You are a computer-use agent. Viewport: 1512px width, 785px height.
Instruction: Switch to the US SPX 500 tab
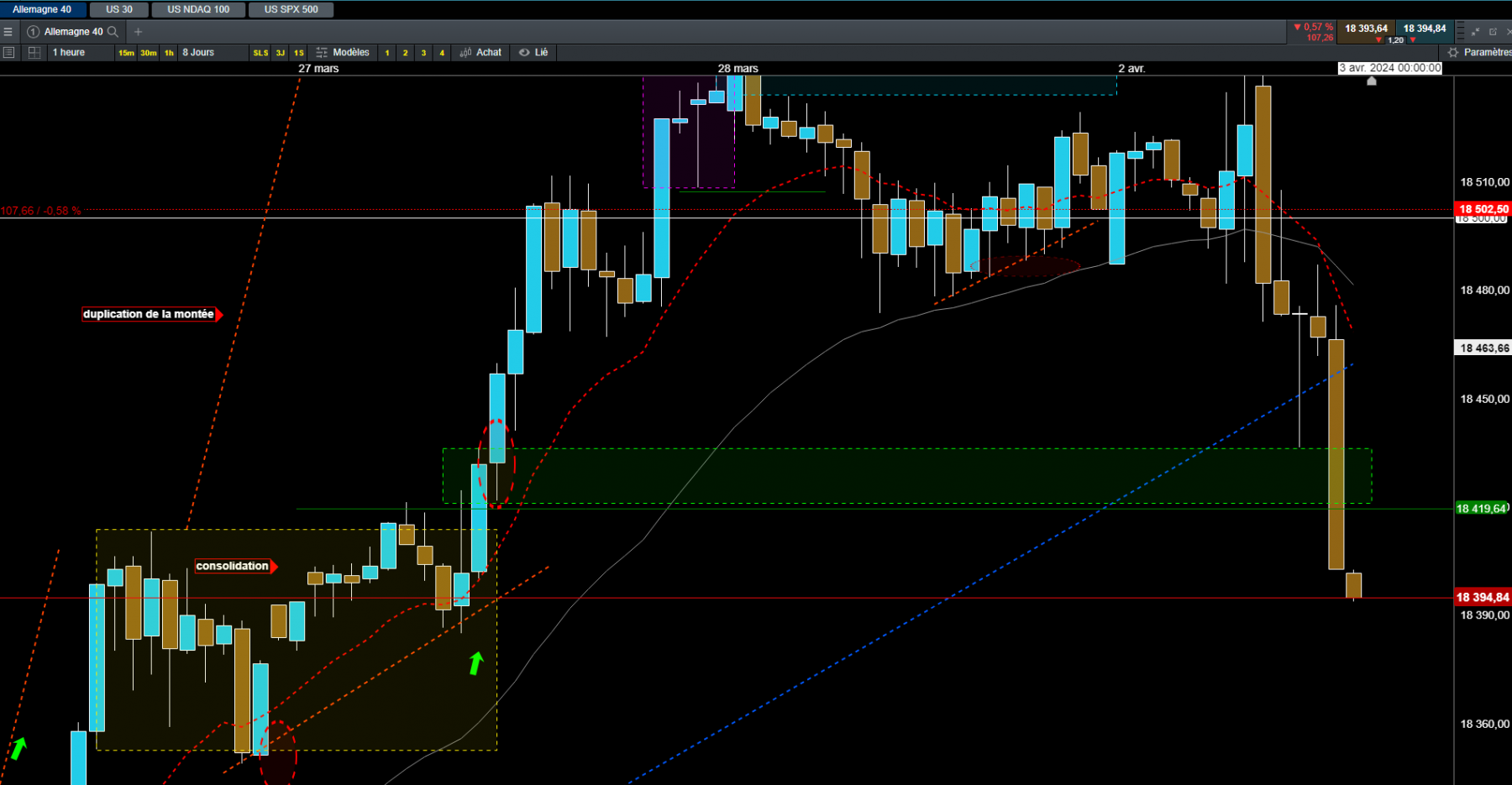click(x=291, y=9)
